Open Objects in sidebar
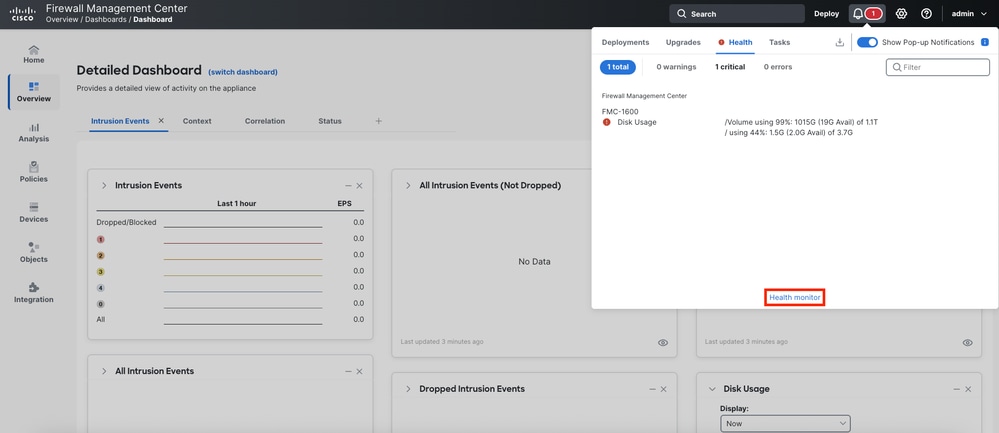This screenshot has width=999, height=433. (x=34, y=253)
